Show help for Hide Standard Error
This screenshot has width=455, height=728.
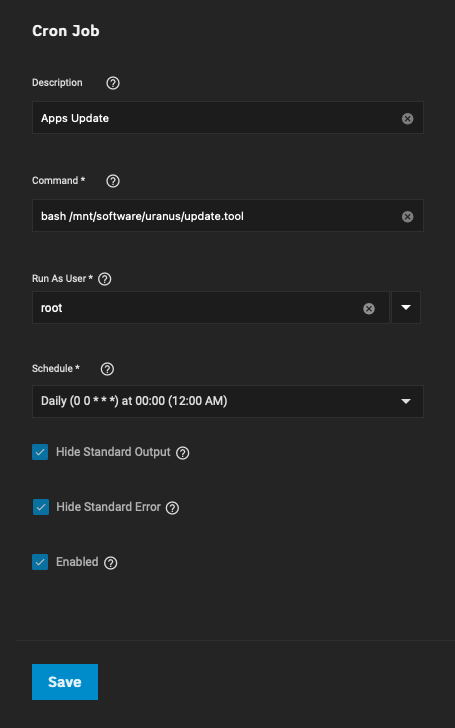[172, 508]
